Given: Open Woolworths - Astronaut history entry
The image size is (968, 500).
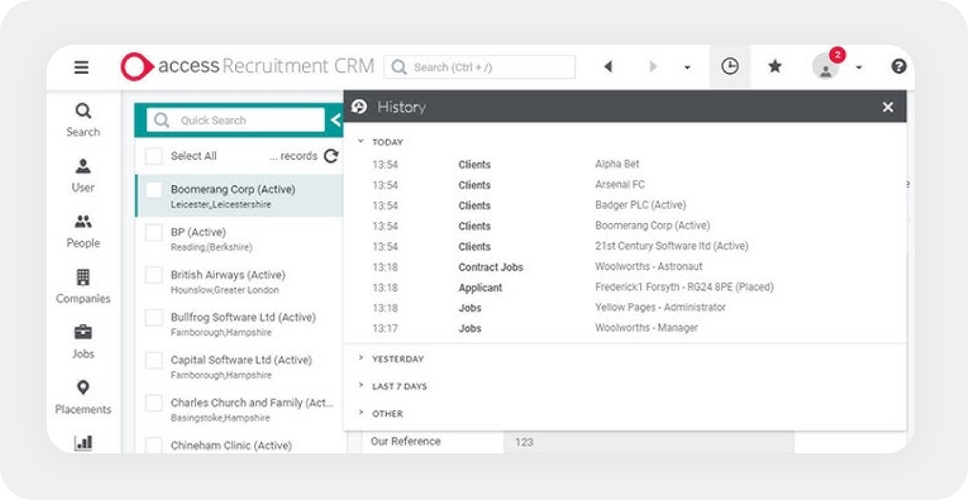Looking at the screenshot, I should point(649,267).
